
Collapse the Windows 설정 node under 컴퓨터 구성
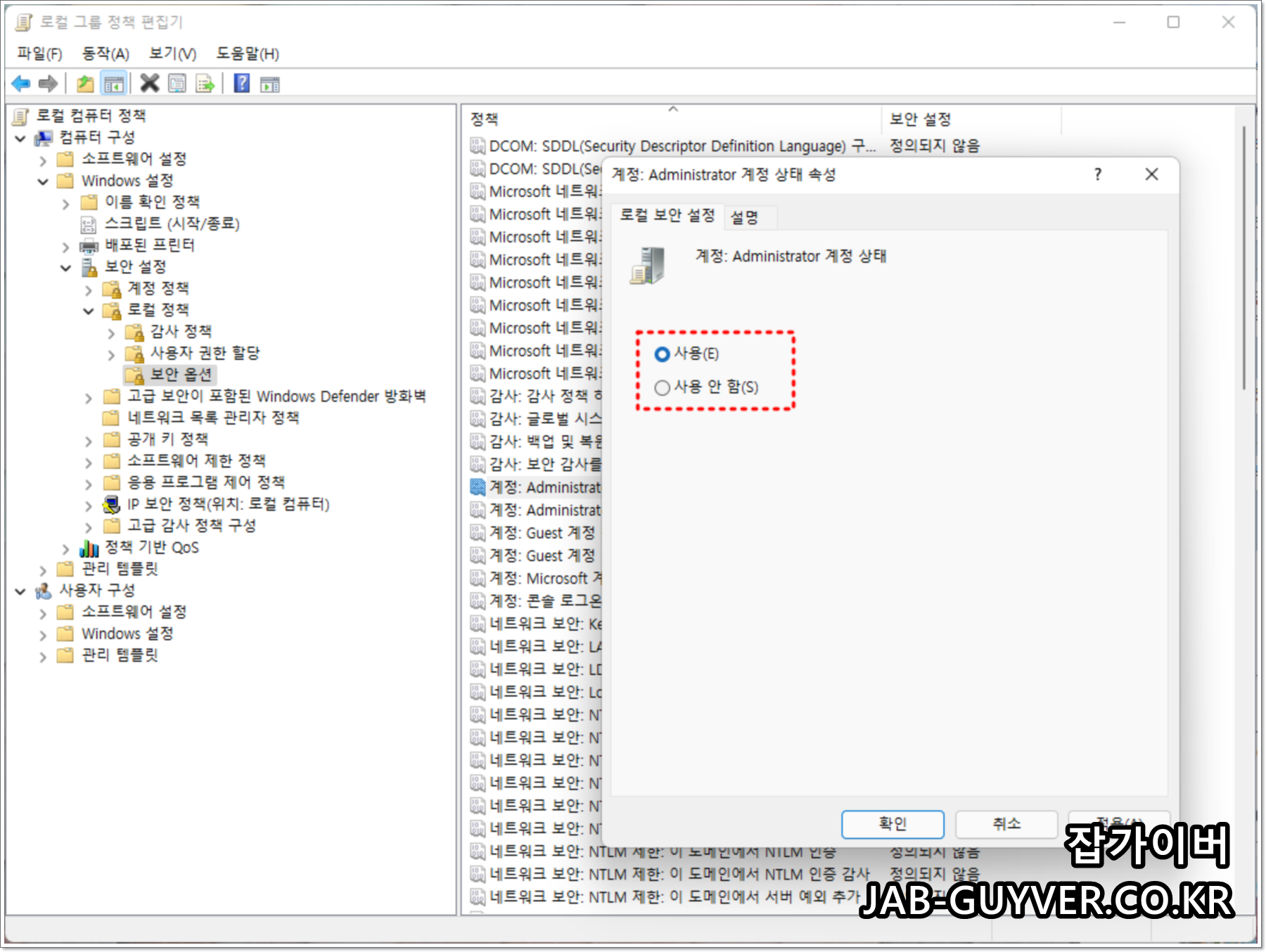coord(43,181)
